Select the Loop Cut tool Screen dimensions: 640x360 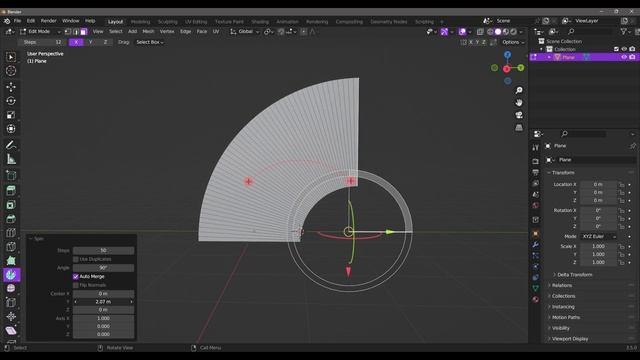11,233
